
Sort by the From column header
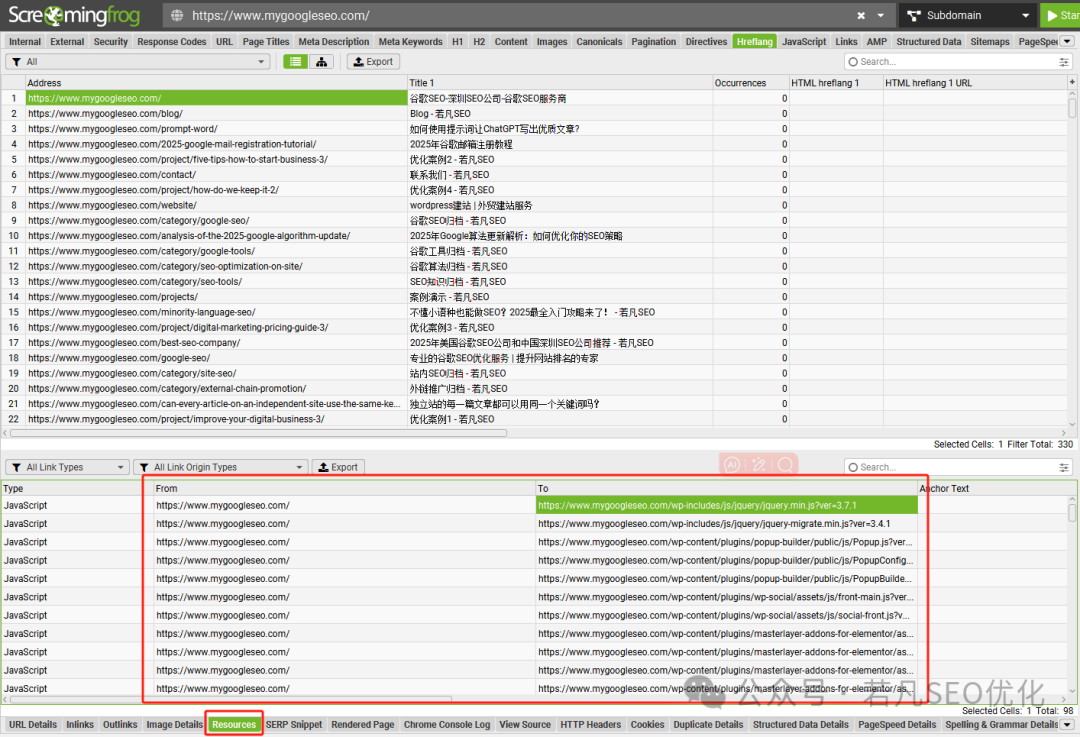344,488
